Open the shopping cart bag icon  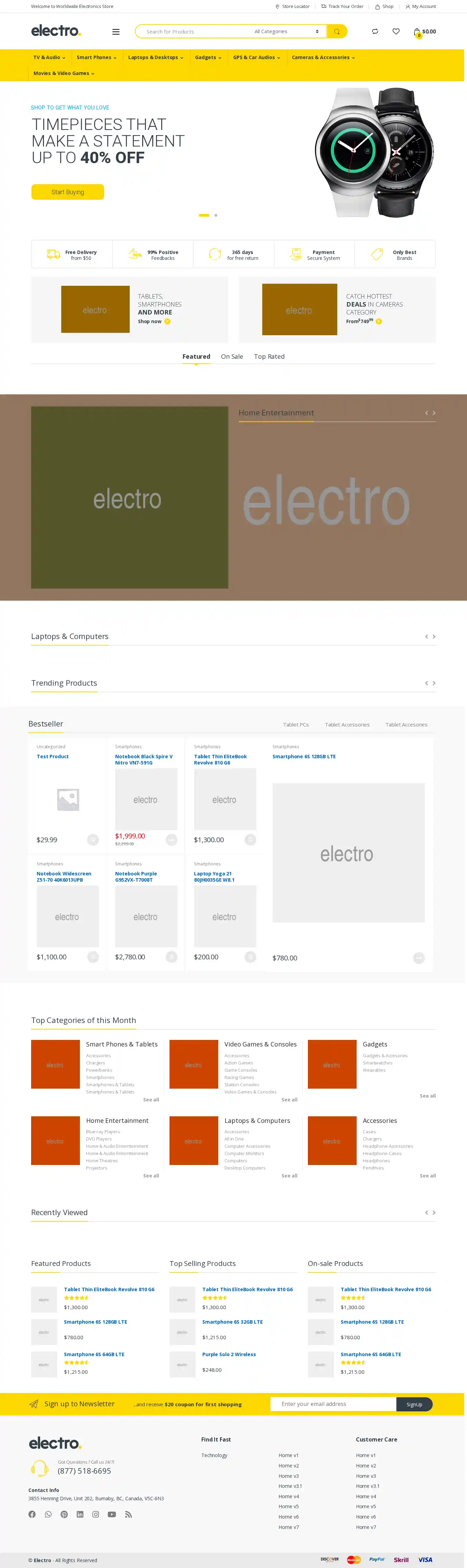[417, 32]
